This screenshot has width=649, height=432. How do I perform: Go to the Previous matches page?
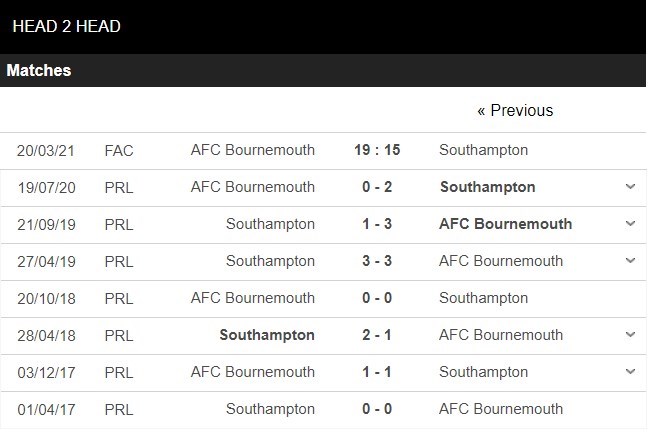click(x=515, y=110)
